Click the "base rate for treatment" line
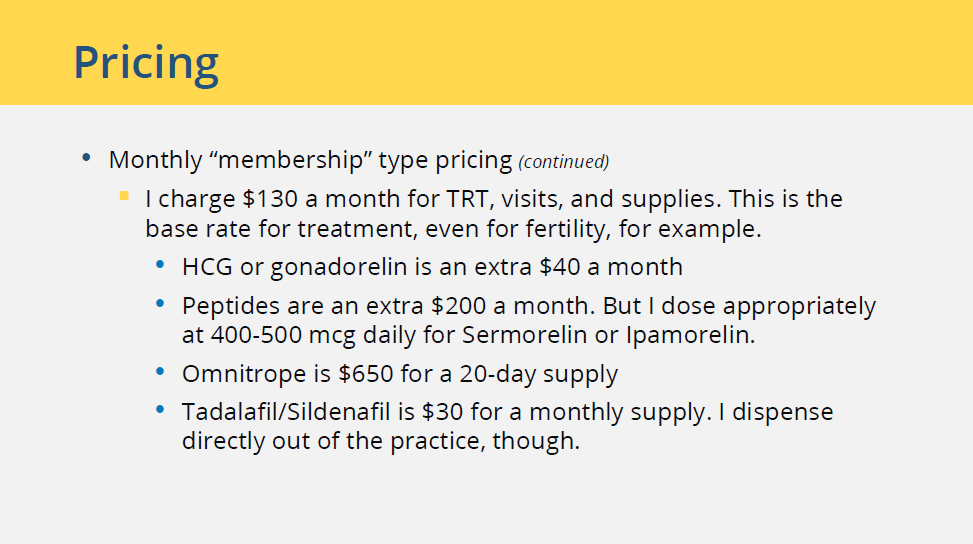Screen dimensions: 973x544 click(x=453, y=229)
